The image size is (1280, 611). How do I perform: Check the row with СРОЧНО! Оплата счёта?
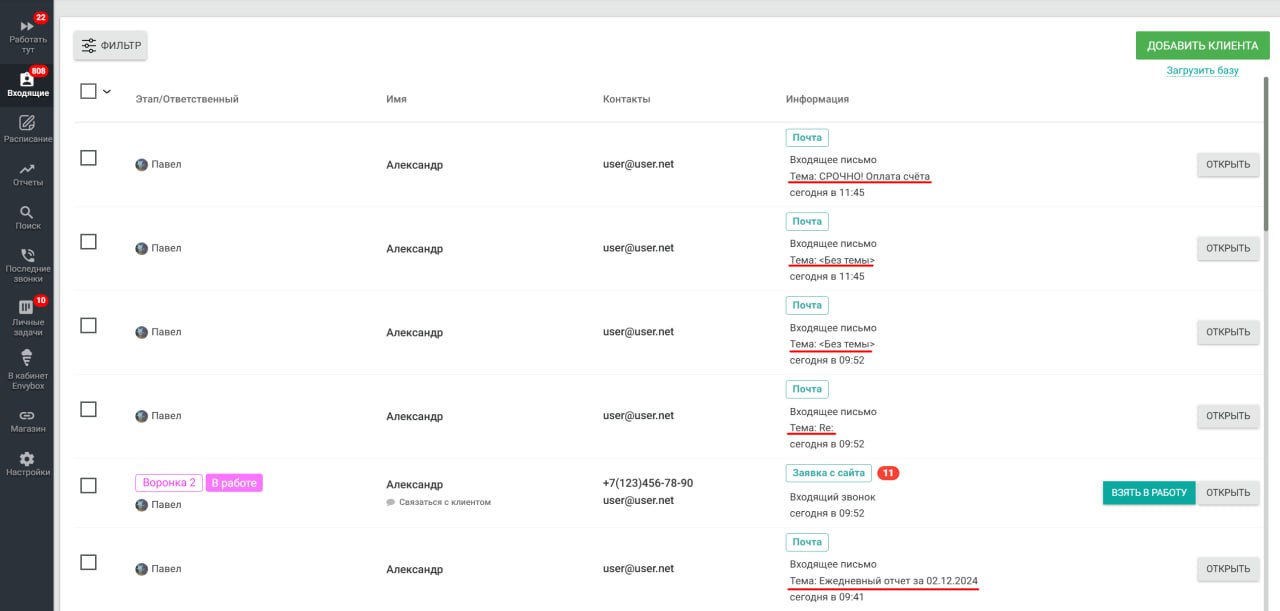pos(88,158)
